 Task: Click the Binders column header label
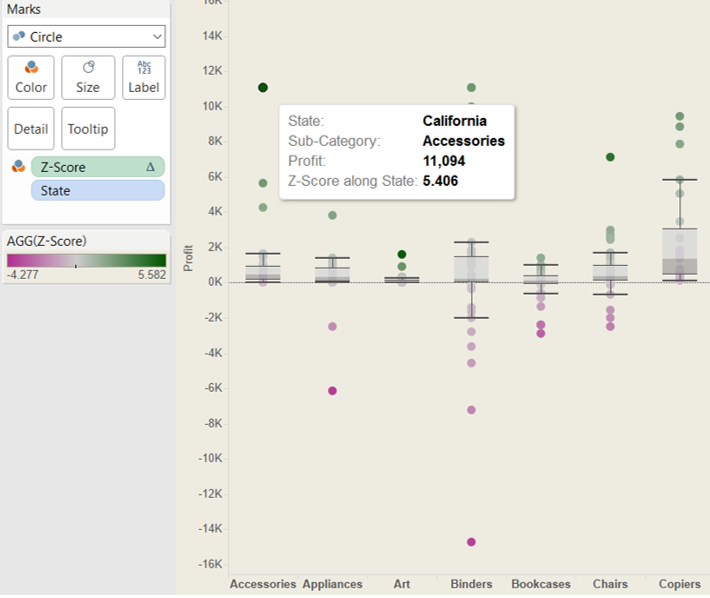click(471, 584)
